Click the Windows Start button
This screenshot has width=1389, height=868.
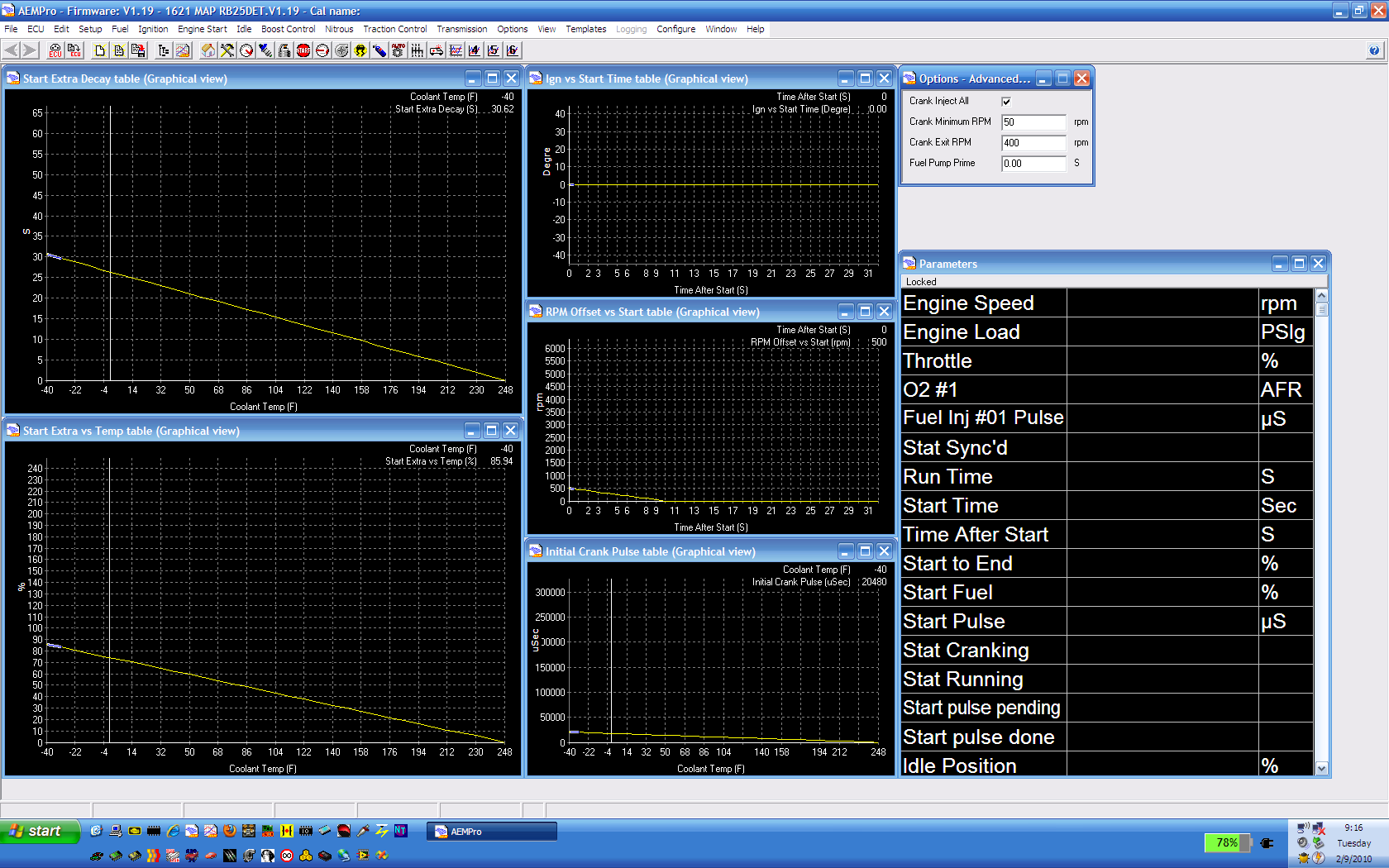(x=40, y=832)
